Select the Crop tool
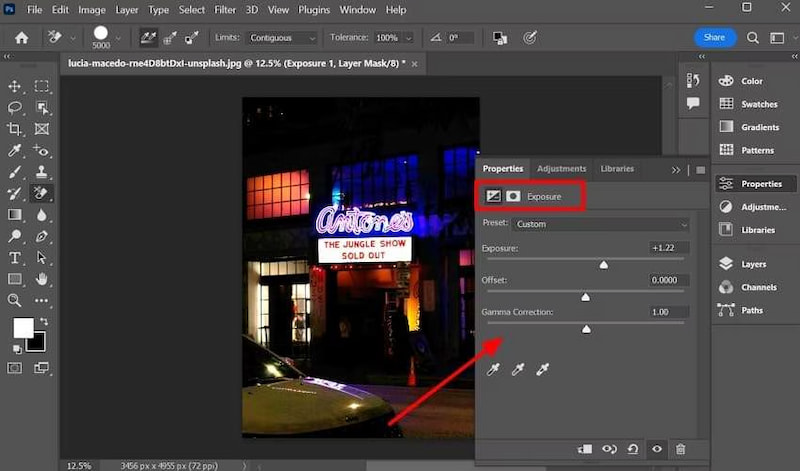The height and width of the screenshot is (471, 800). pos(14,129)
